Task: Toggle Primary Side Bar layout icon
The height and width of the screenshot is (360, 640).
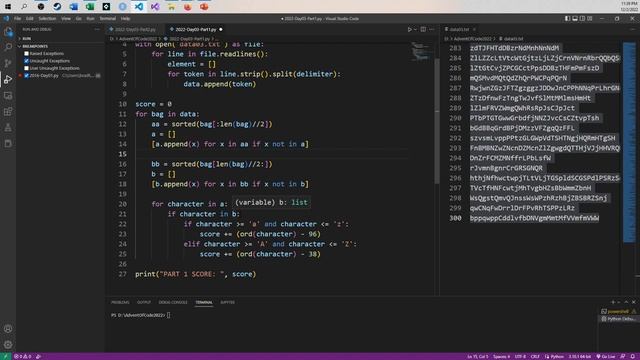Action: point(567,18)
